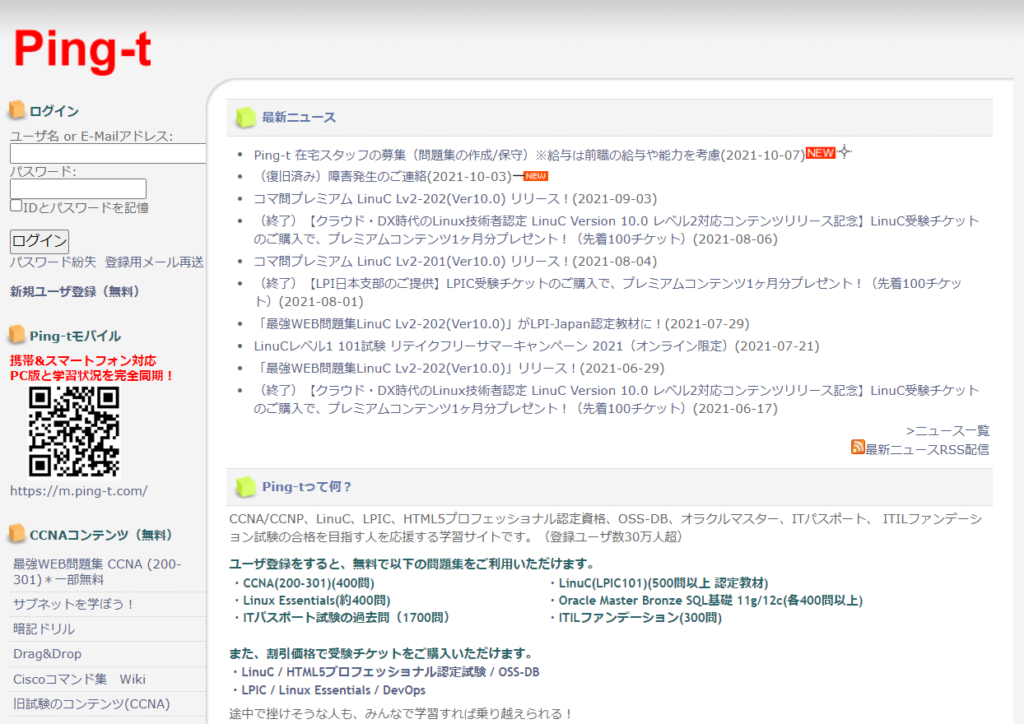Open the >ニュース一覧 link

(948, 431)
